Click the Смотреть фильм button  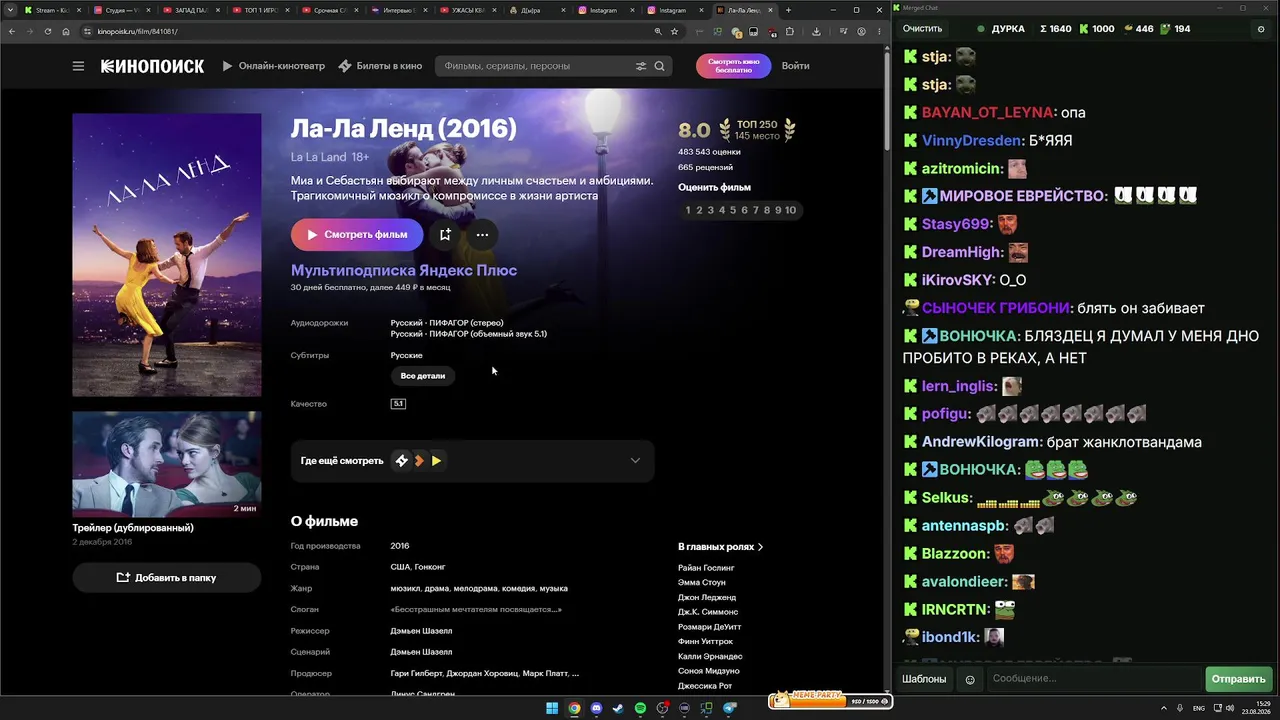click(357, 235)
